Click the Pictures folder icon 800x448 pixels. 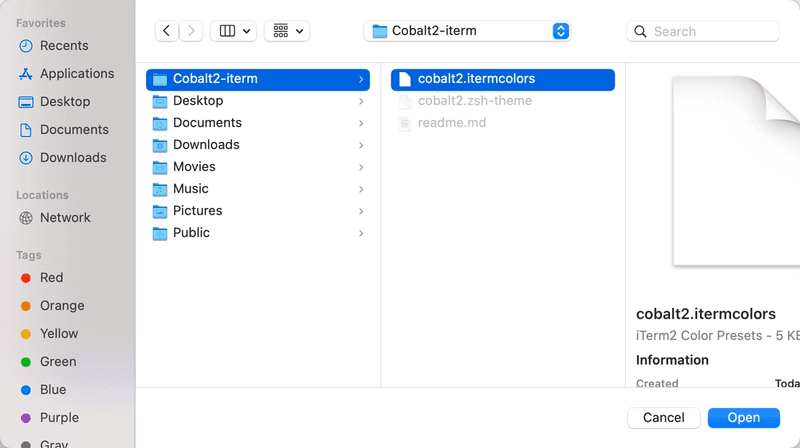pos(160,211)
